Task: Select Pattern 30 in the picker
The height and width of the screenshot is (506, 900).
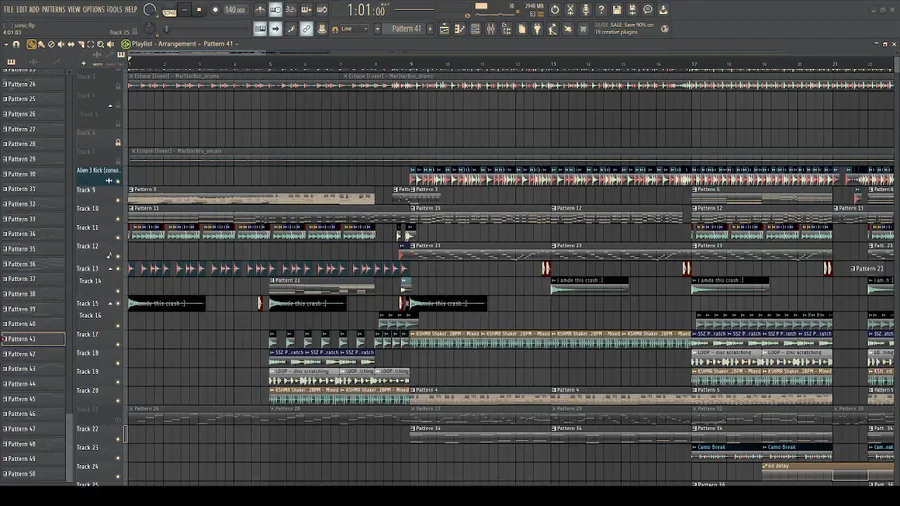Action: 33,174
